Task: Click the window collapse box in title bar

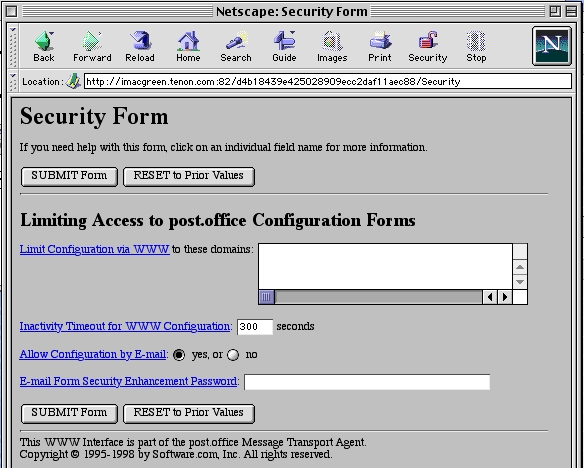Action: click(571, 12)
